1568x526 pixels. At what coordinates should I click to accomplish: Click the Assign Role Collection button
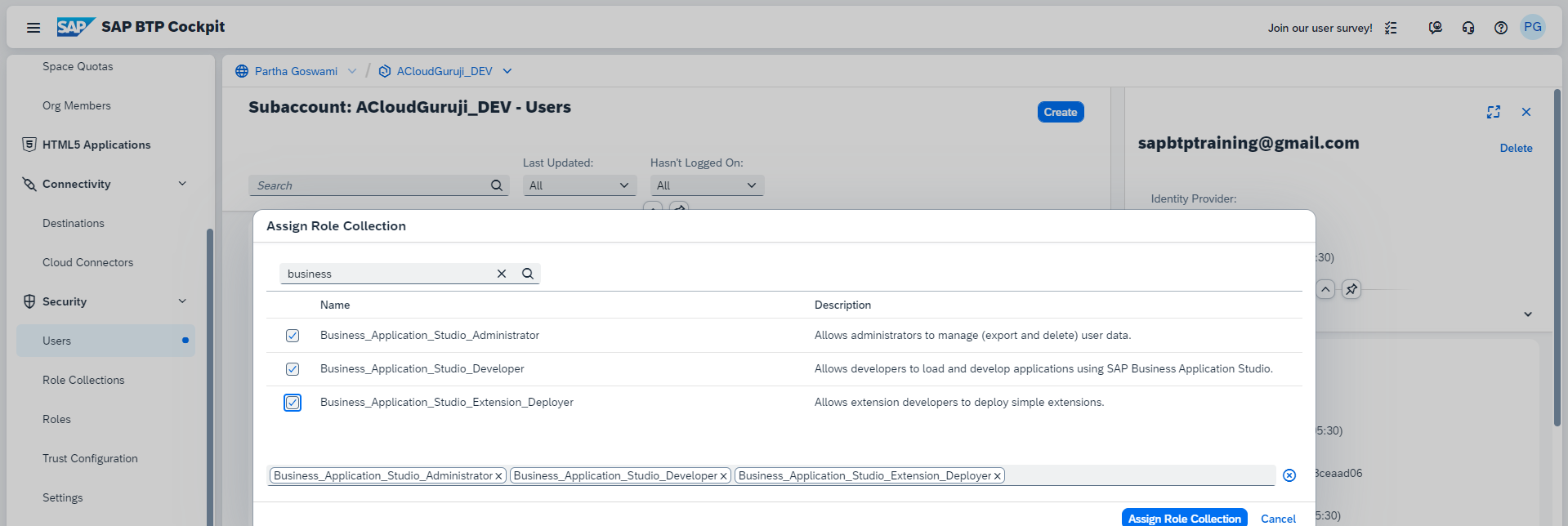[x=1184, y=518]
